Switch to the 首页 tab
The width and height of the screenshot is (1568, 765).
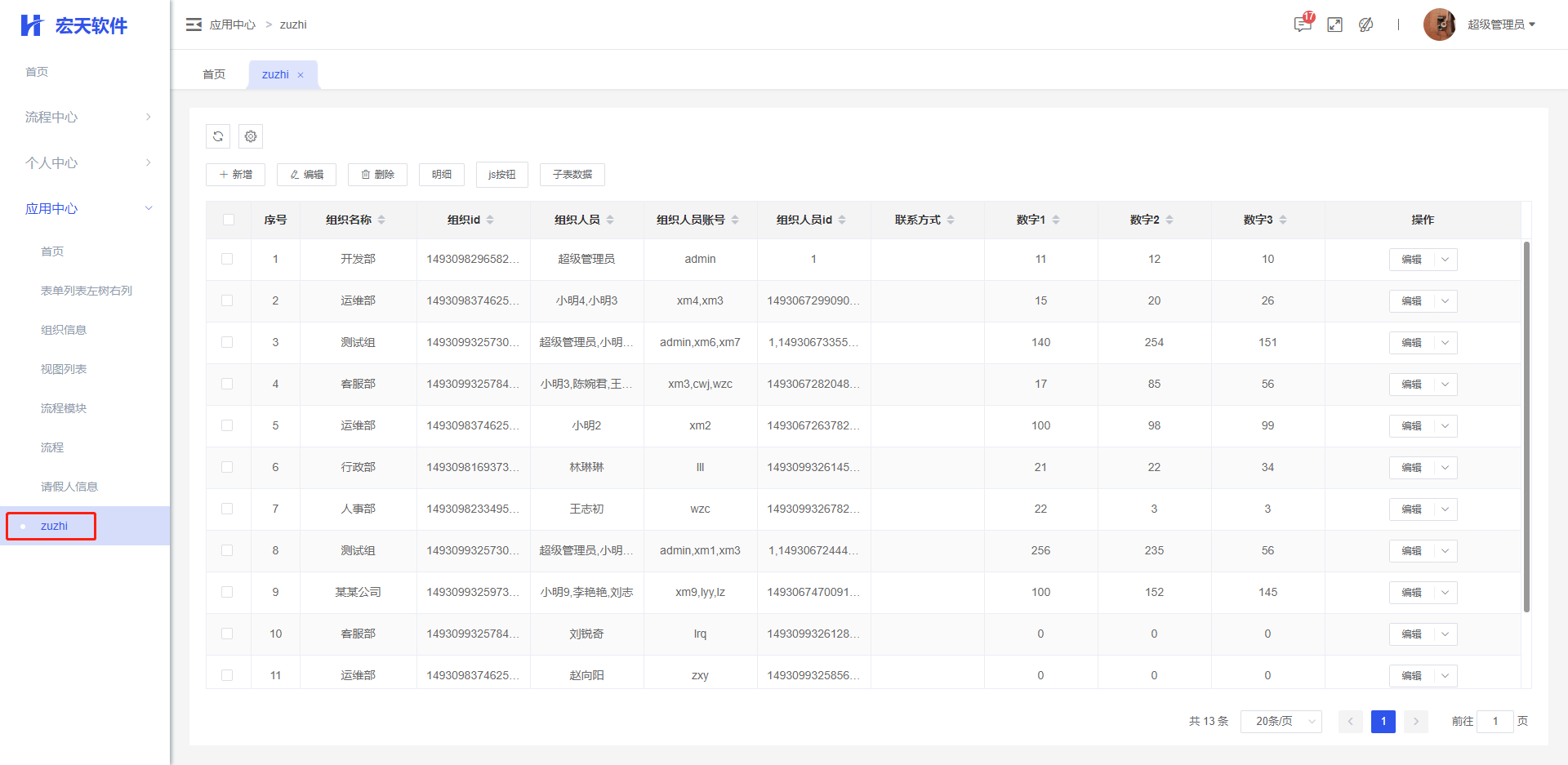[214, 74]
